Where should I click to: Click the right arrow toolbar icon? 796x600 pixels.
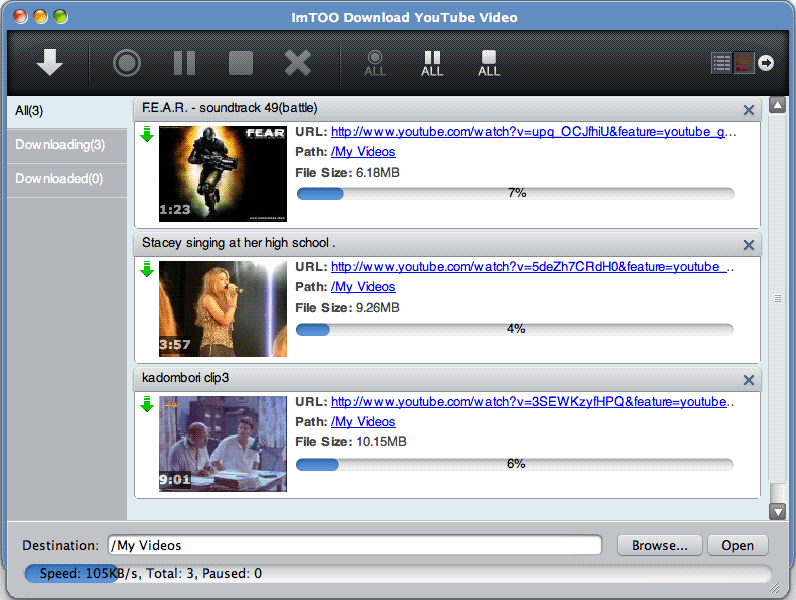pyautogui.click(x=766, y=63)
